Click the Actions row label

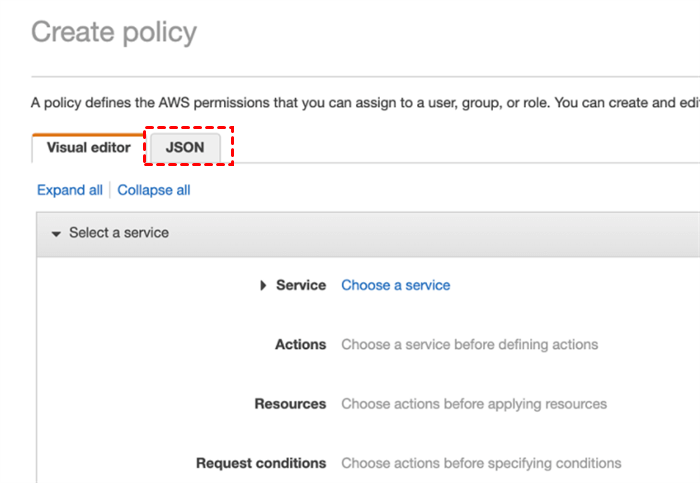tap(300, 344)
